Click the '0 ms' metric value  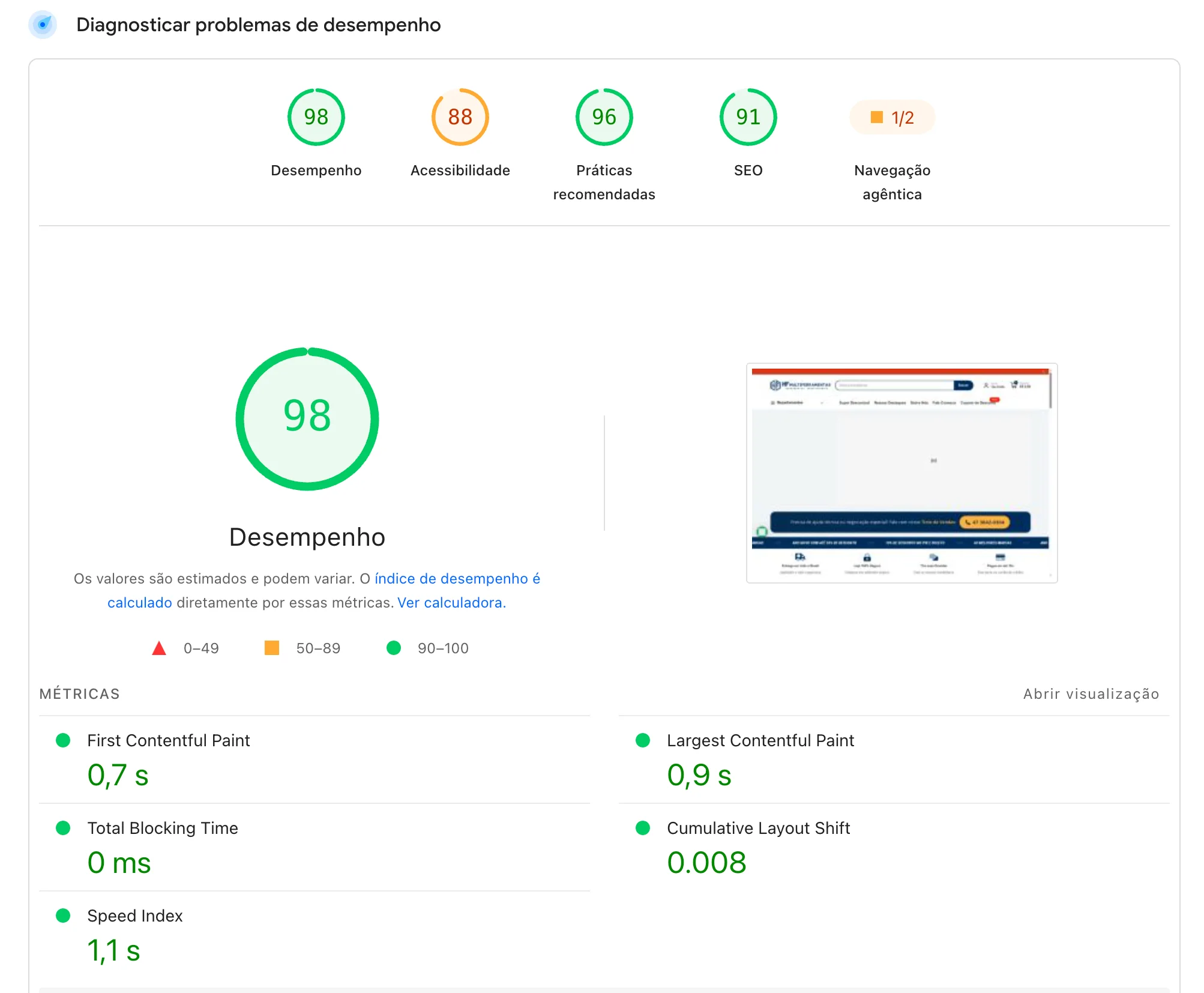tap(119, 863)
